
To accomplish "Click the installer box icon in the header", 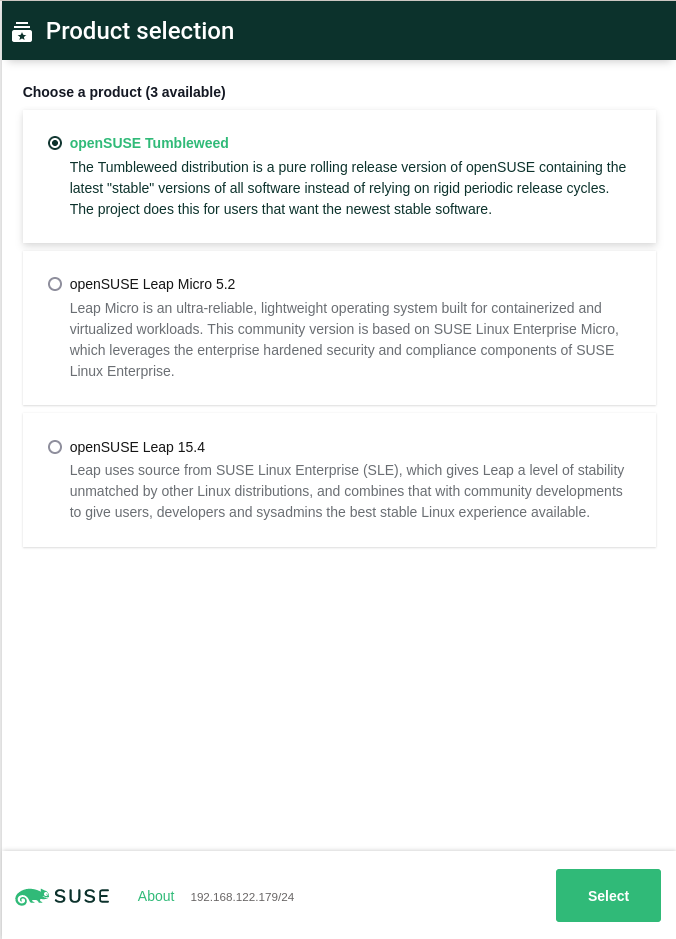I will coord(22,30).
